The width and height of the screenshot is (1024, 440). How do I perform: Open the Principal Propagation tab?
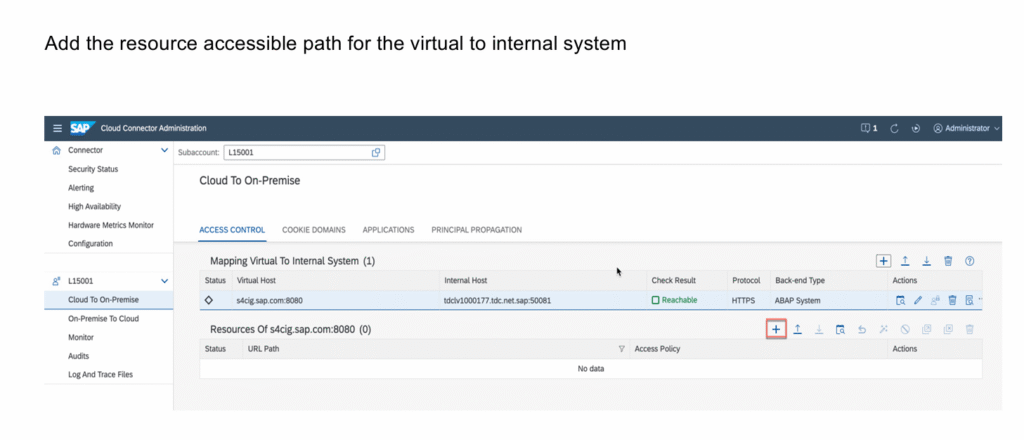coord(476,230)
